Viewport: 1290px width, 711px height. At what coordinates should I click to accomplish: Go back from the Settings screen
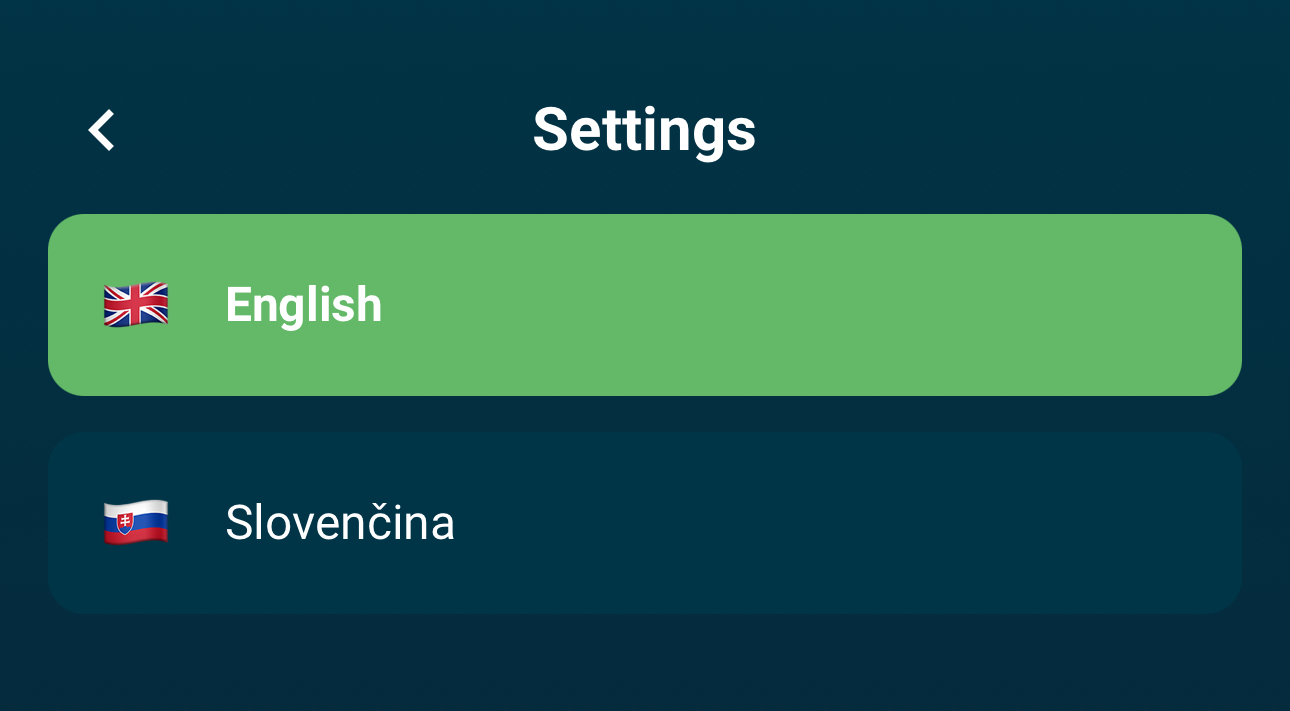[102, 130]
